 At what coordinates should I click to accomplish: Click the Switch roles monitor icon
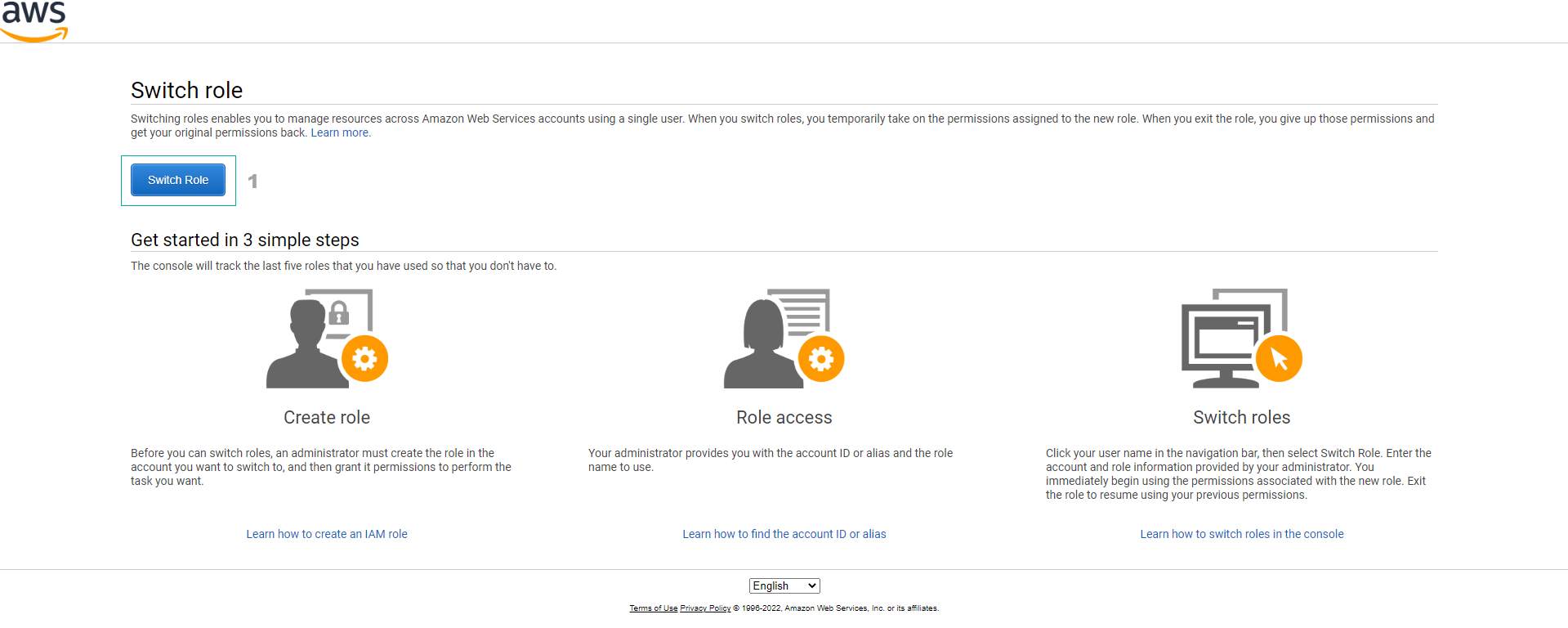click(1242, 338)
